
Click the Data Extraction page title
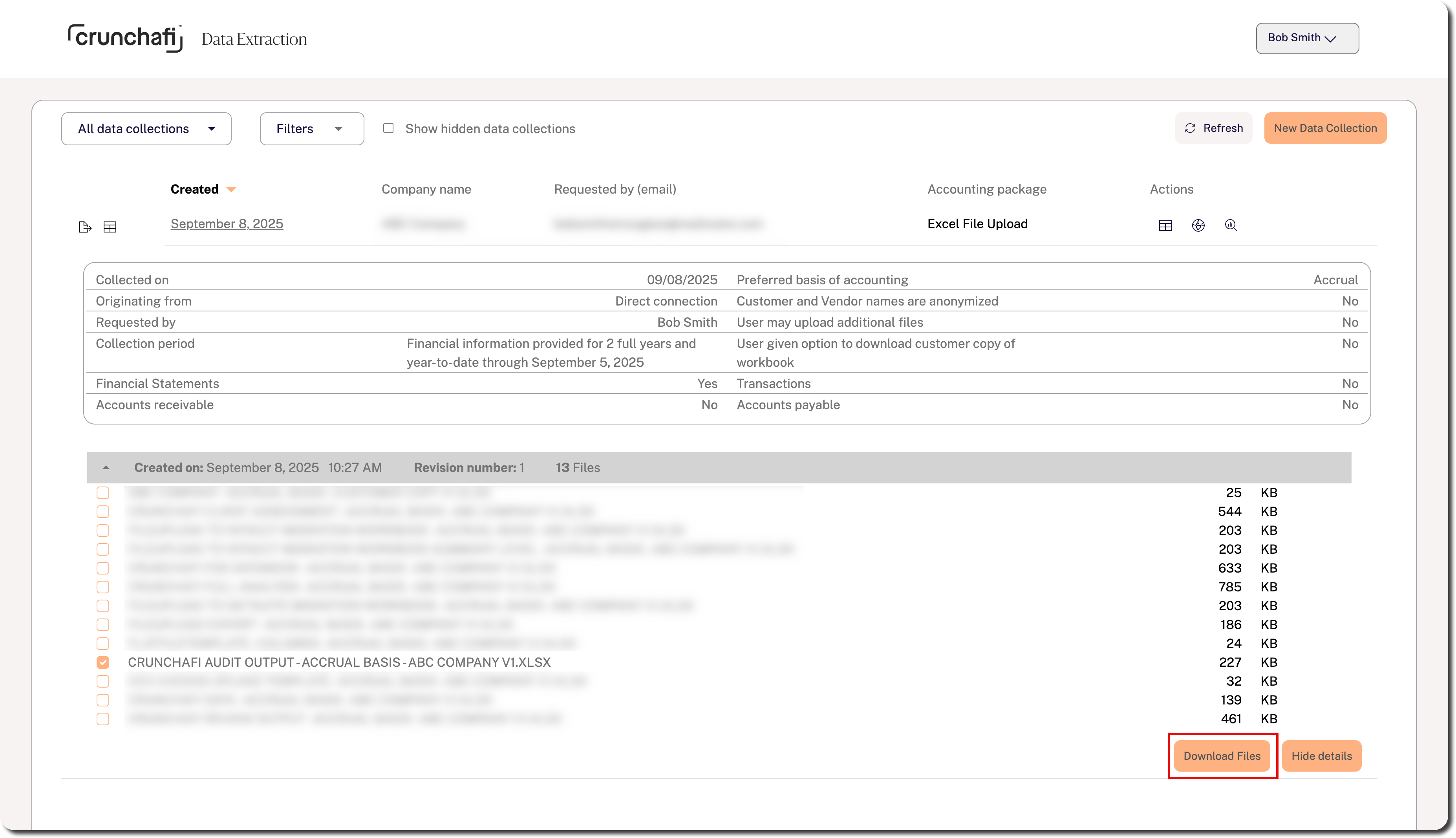pyautogui.click(x=254, y=39)
